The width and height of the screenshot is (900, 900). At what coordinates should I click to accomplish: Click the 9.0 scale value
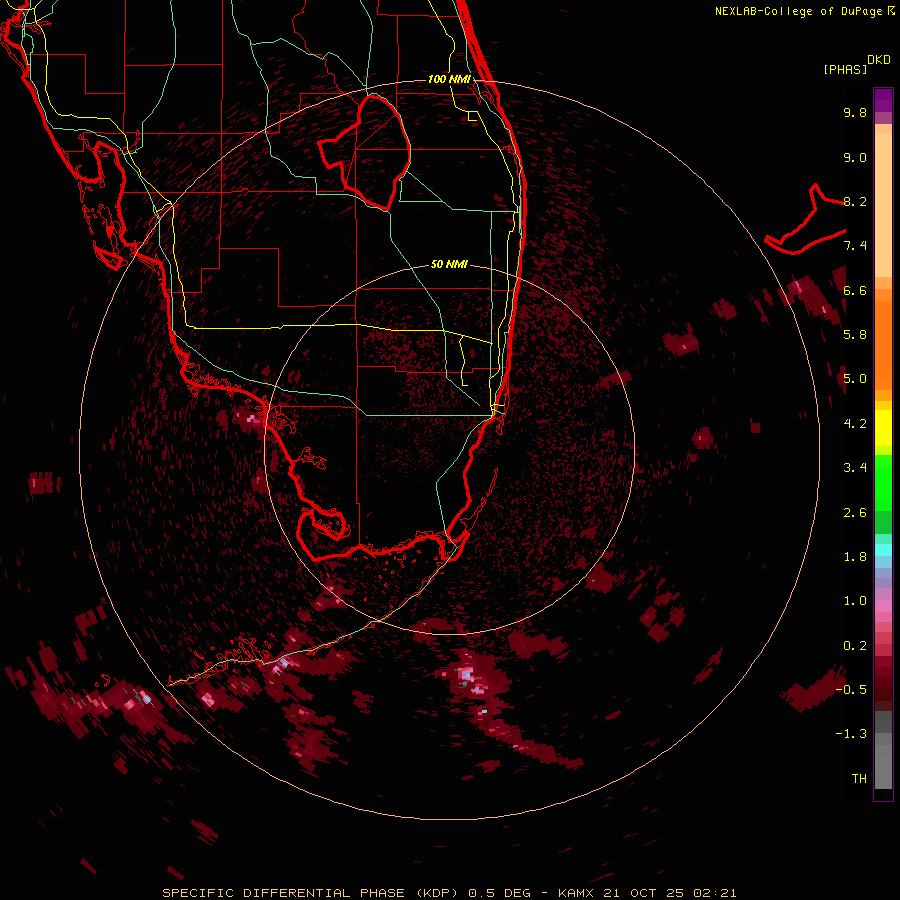(855, 157)
